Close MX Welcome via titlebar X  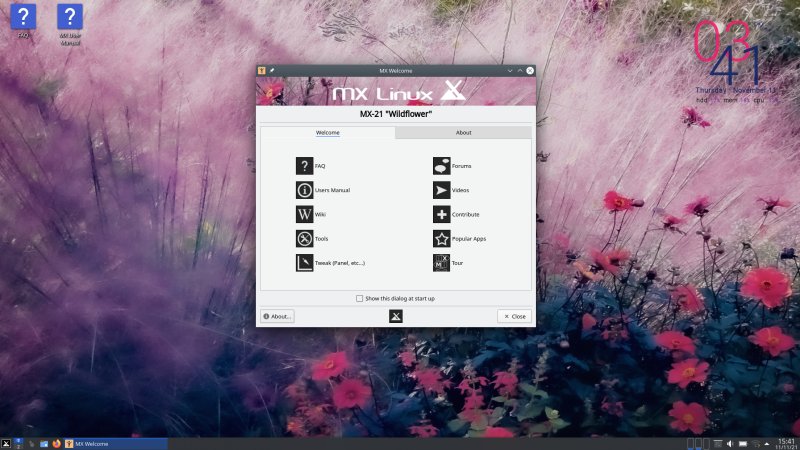click(530, 70)
